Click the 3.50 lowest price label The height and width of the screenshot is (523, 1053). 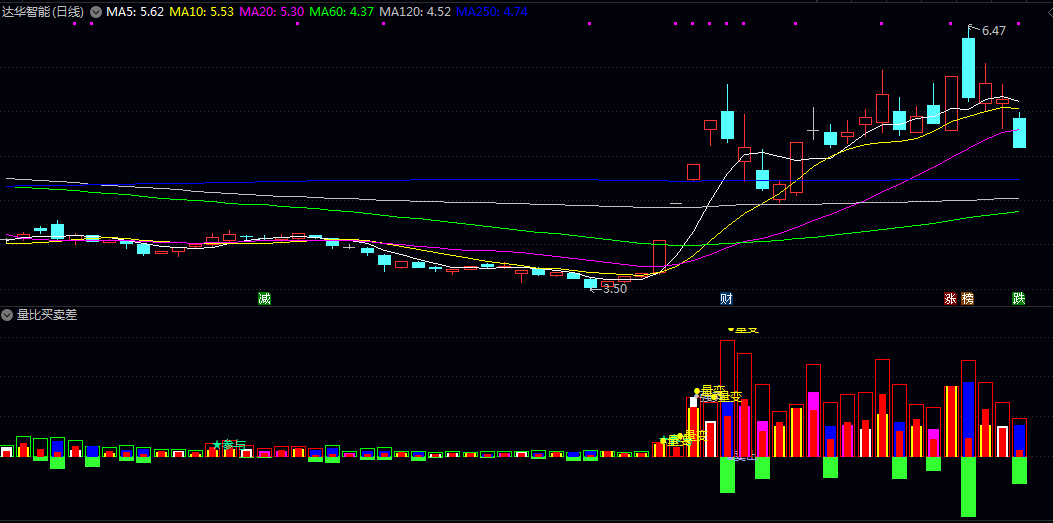point(614,289)
